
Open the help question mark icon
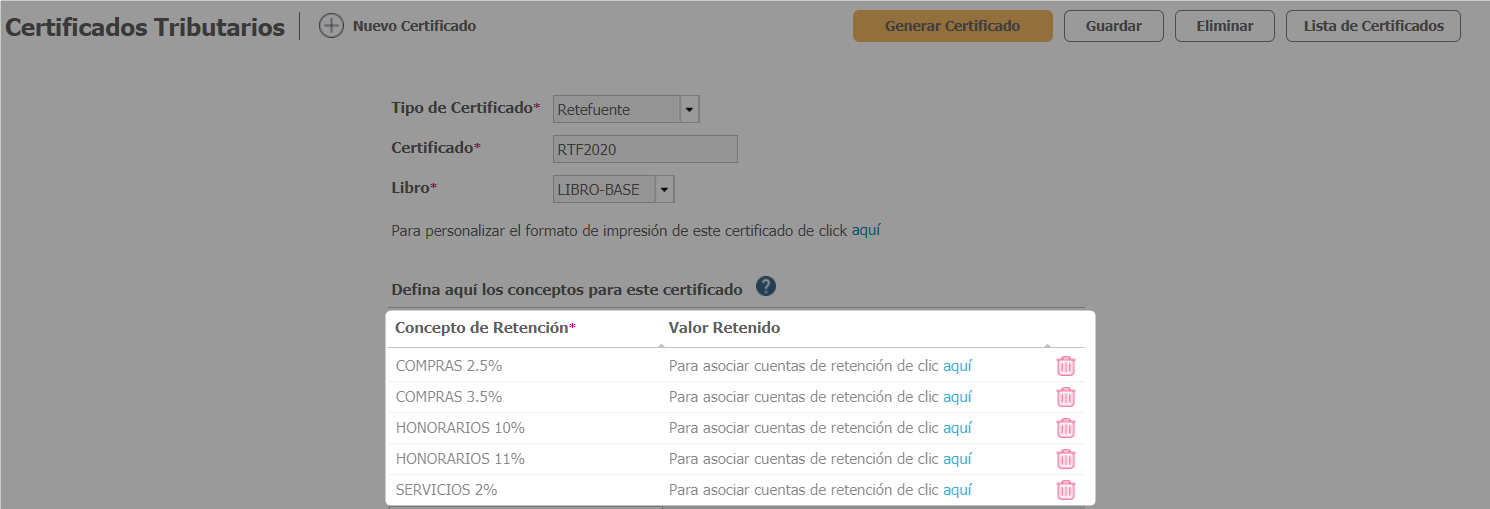click(766, 287)
